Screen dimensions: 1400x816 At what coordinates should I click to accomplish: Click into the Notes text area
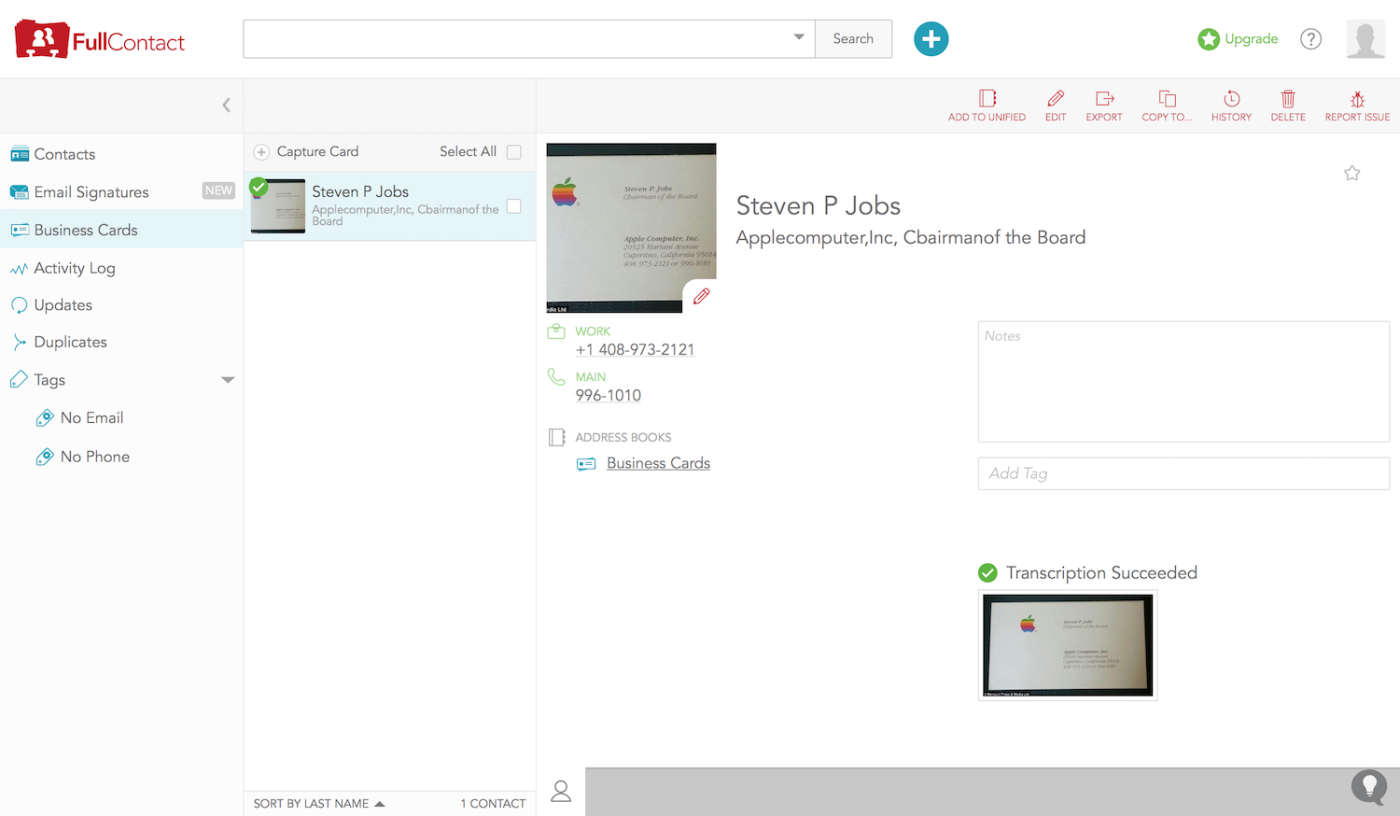coord(1183,381)
